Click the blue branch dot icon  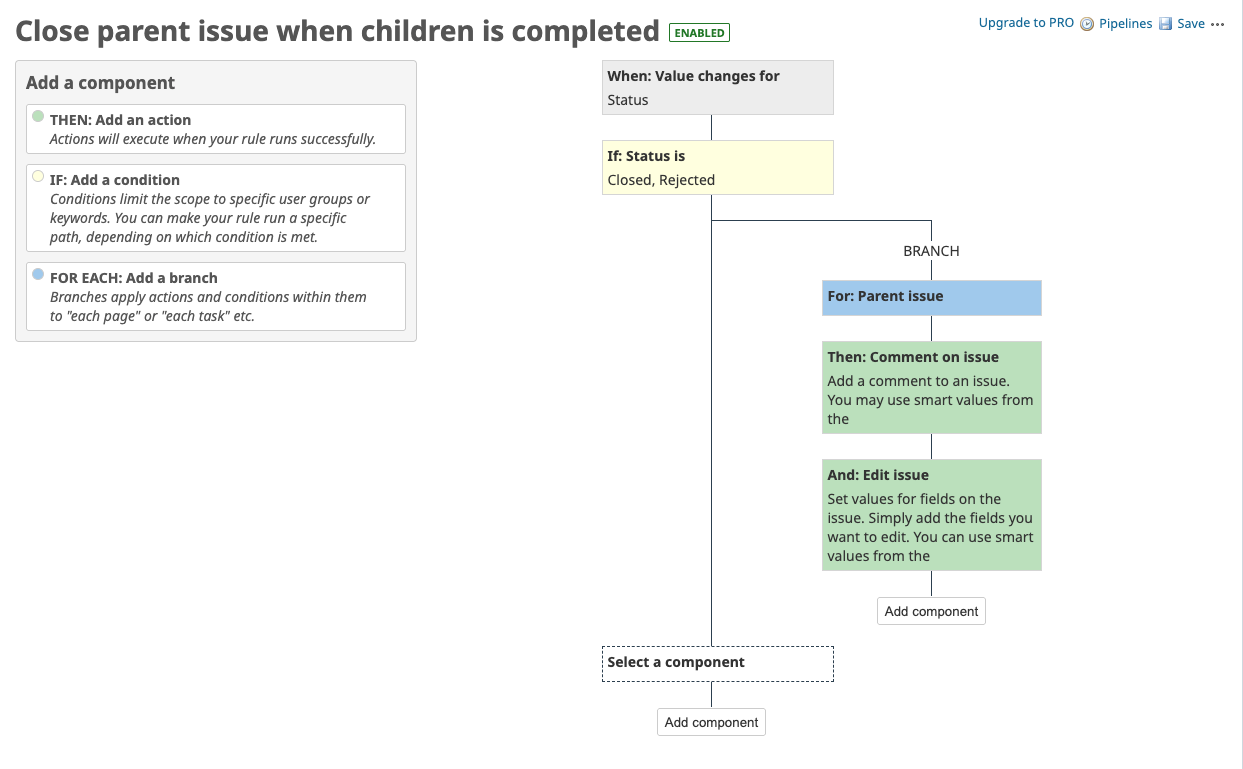(38, 274)
